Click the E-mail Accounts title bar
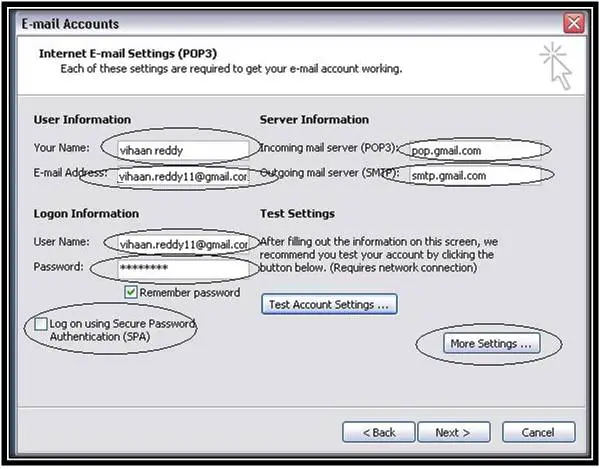The image size is (599, 469). pos(290,24)
